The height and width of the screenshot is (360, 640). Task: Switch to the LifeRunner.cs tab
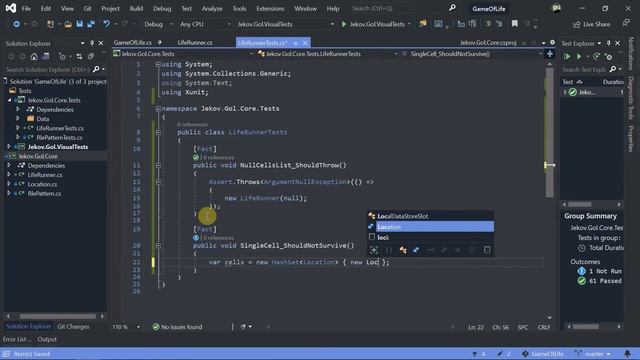tap(195, 42)
